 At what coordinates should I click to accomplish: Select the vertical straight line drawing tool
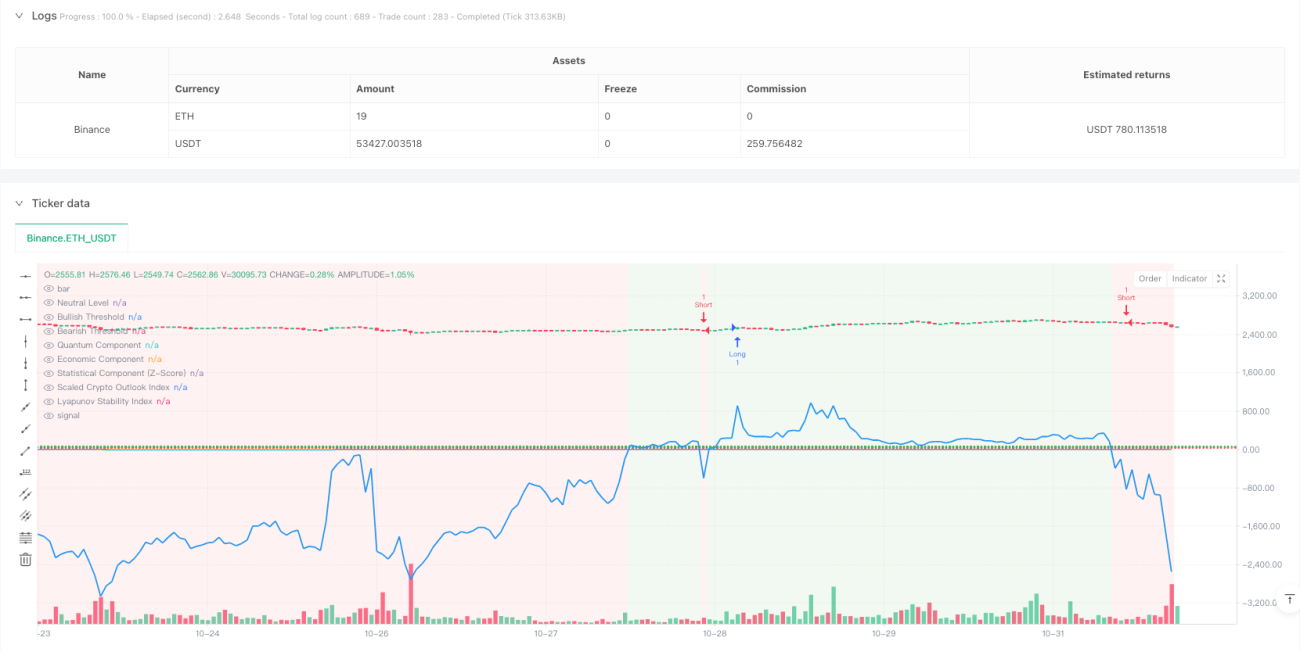tap(25, 341)
